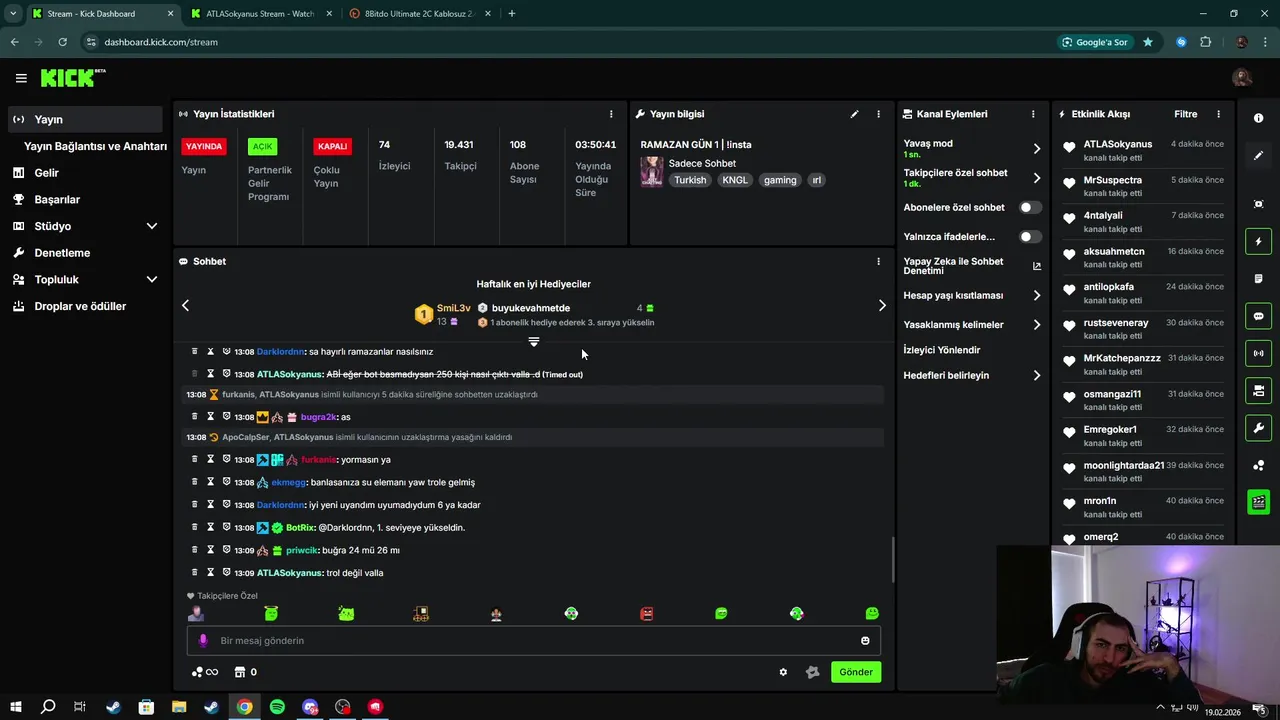Click in the Bir mesaj gönderin field
This screenshot has width=1280, height=720.
point(534,641)
